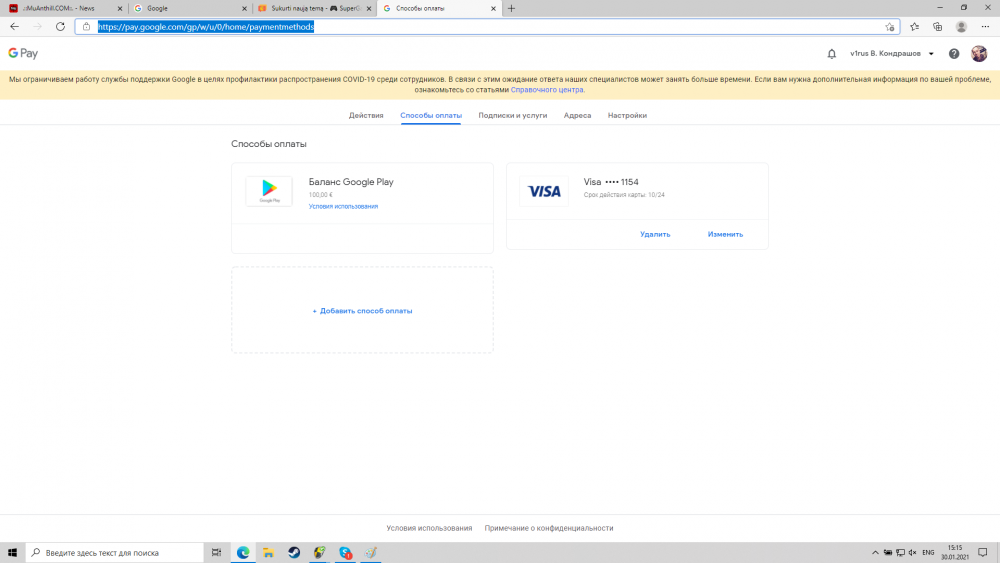The image size is (1000, 563).
Task: Click the Windows taskbar search field
Action: click(115, 553)
